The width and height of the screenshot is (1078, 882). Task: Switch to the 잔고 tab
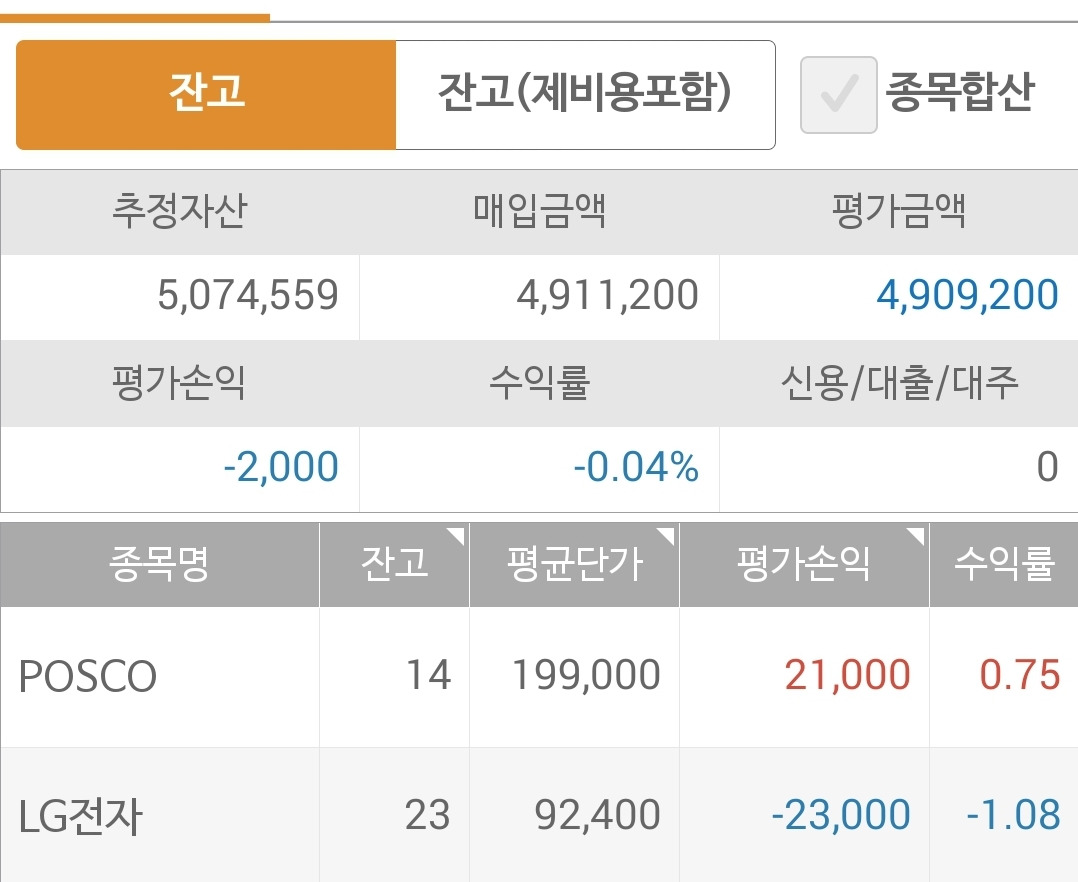[206, 94]
